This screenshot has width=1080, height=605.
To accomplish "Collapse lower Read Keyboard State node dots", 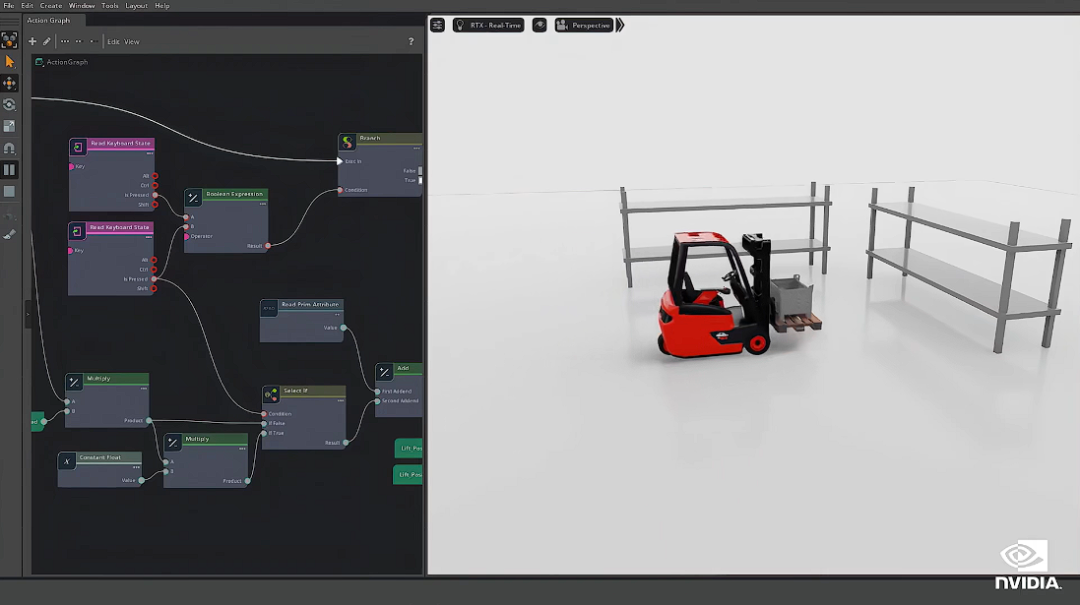I will pos(148,237).
